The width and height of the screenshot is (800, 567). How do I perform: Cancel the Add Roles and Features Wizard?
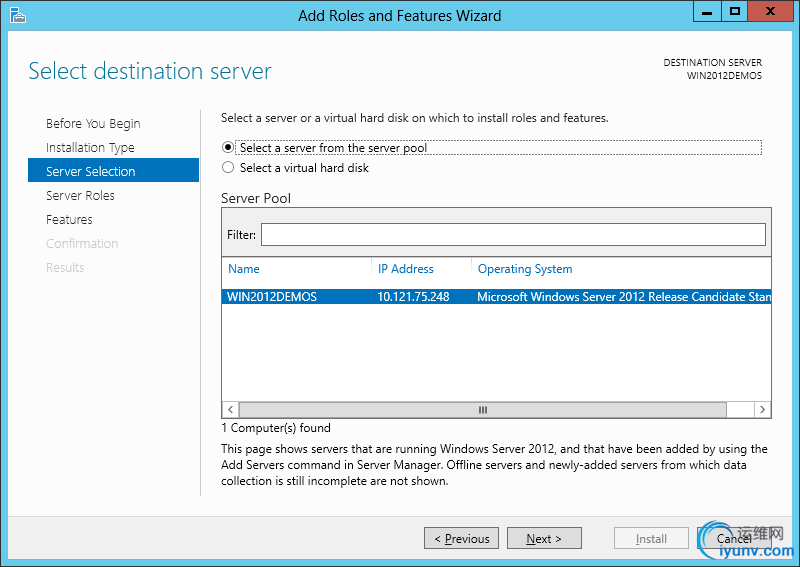coord(734,538)
